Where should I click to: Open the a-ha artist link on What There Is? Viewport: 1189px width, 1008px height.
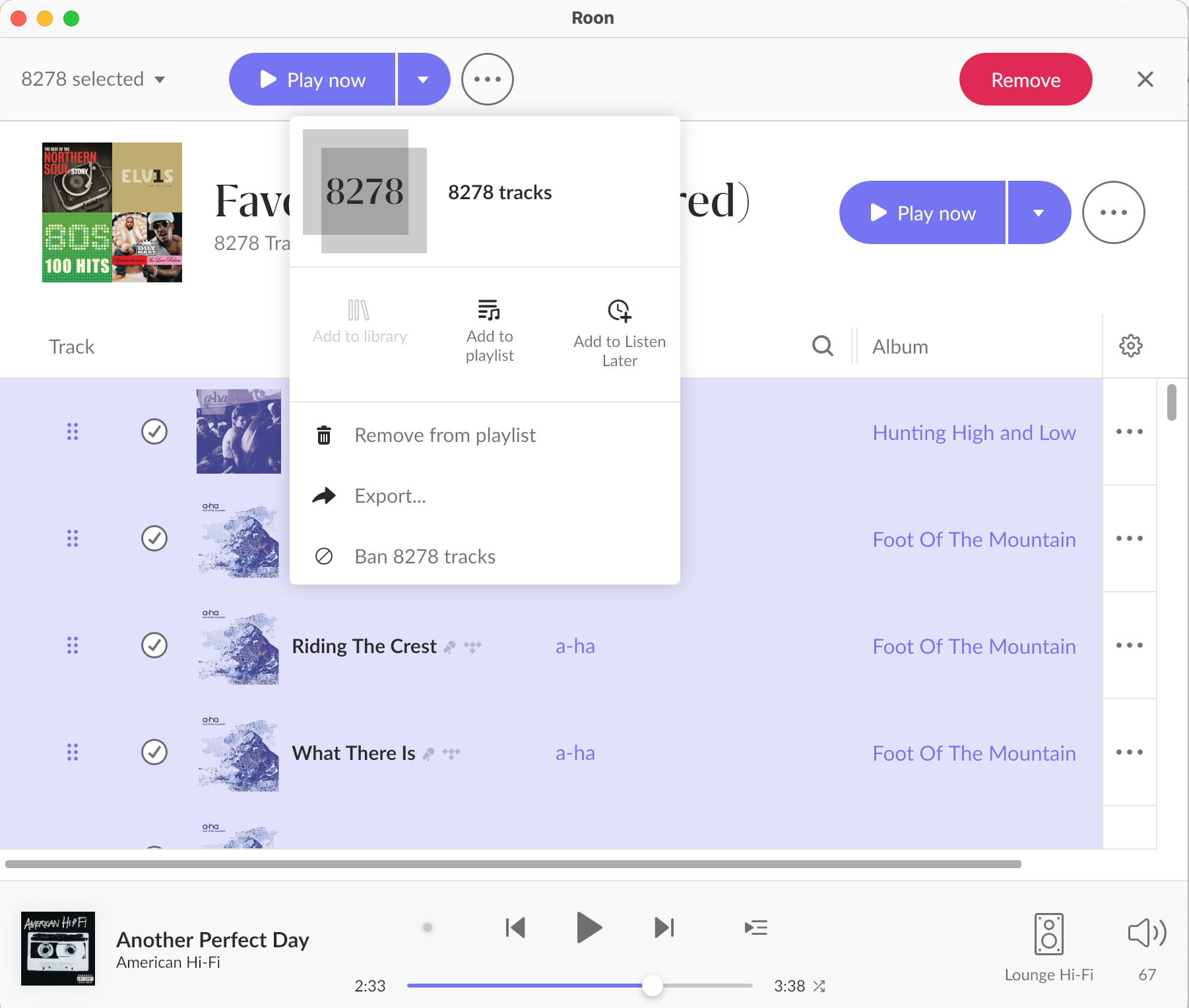(x=575, y=753)
